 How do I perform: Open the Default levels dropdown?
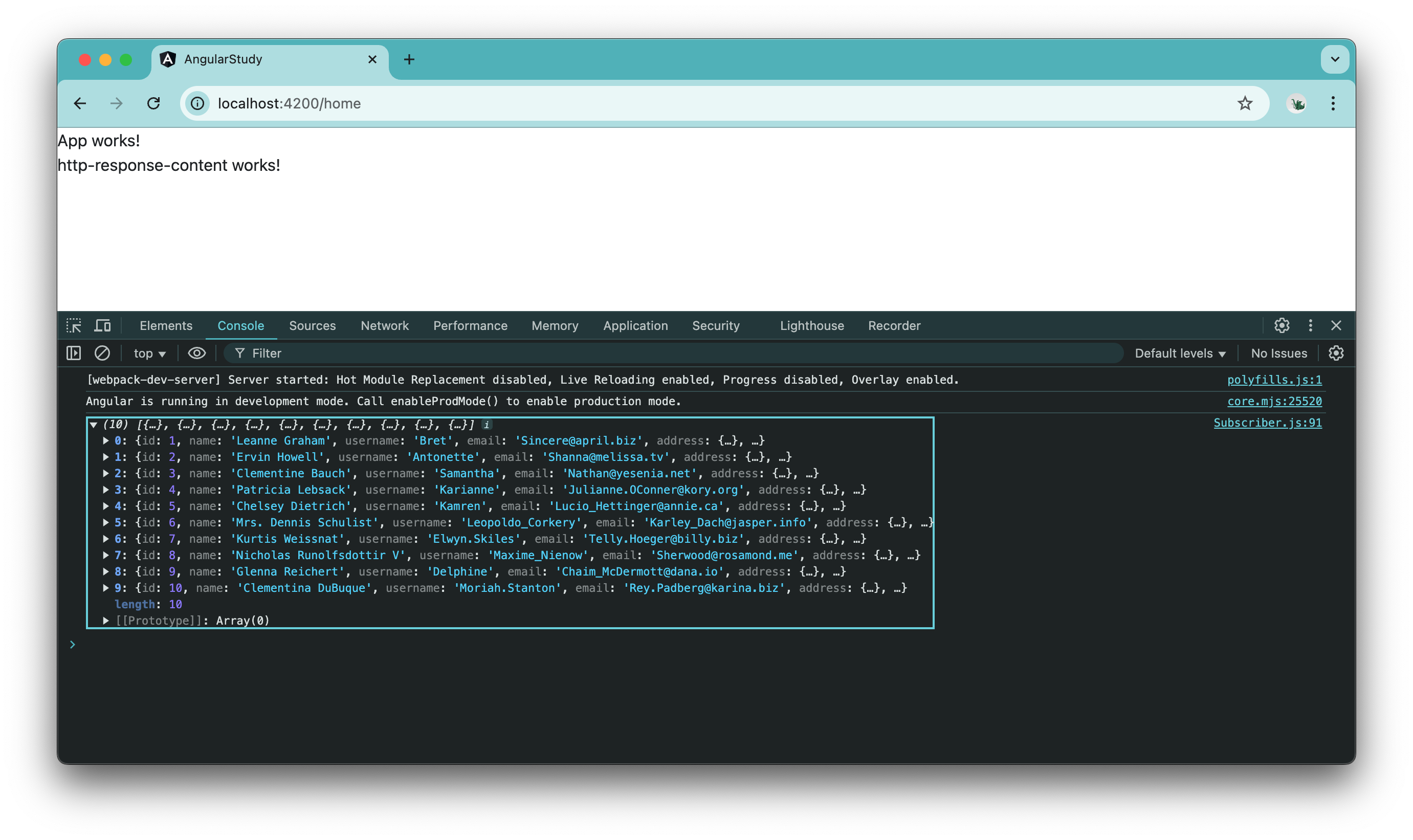(x=1180, y=352)
